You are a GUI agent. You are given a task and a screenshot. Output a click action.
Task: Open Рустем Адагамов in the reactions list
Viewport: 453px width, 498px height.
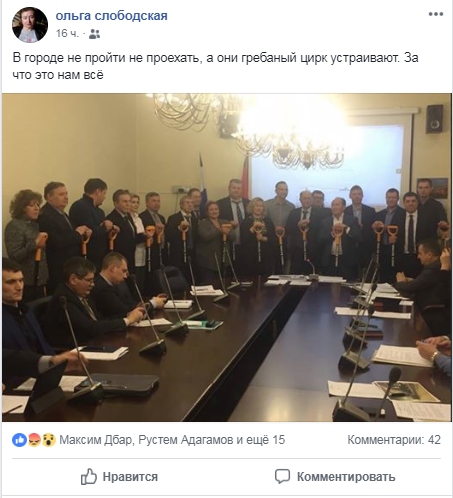(x=185, y=440)
